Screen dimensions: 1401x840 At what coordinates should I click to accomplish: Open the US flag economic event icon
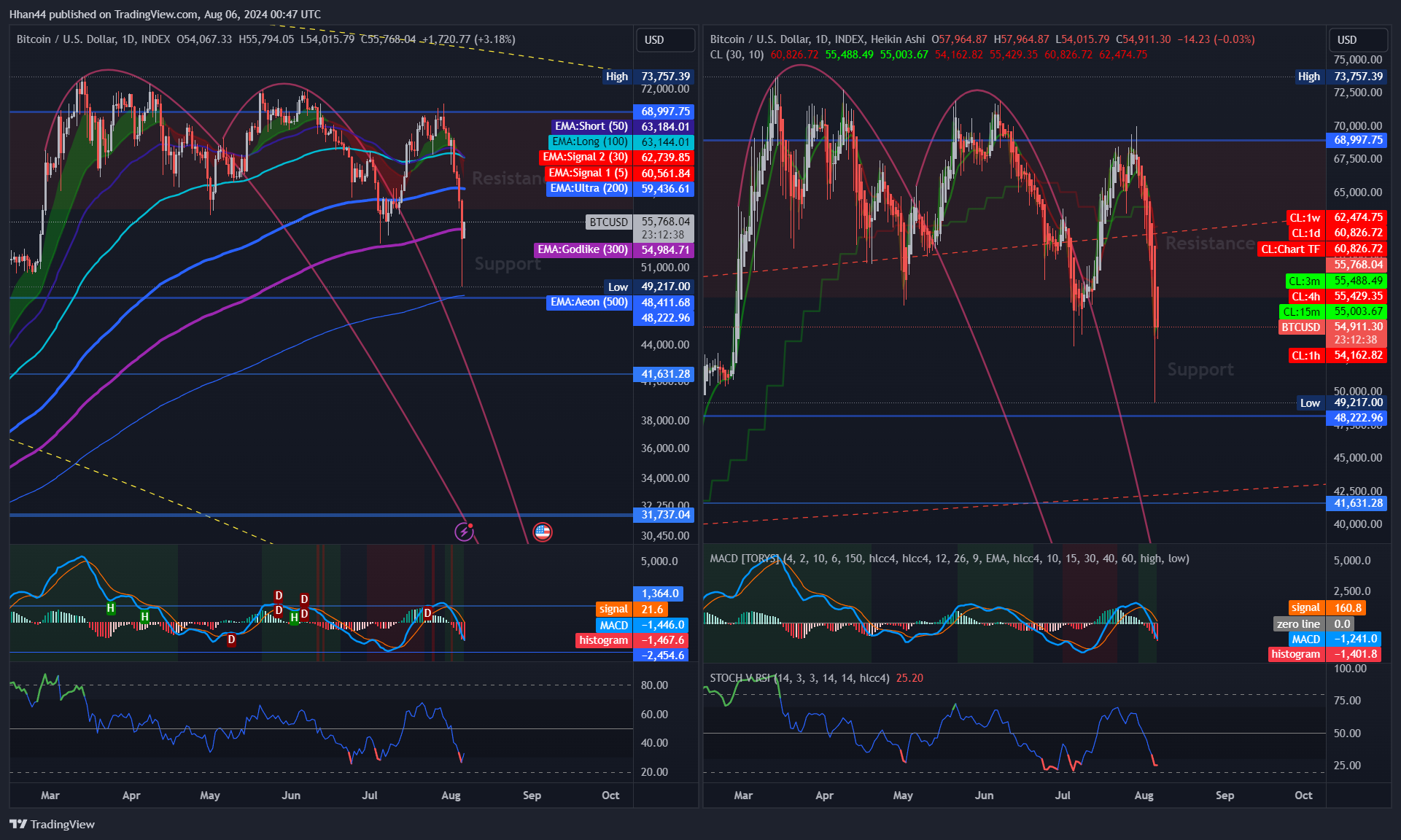coord(542,532)
